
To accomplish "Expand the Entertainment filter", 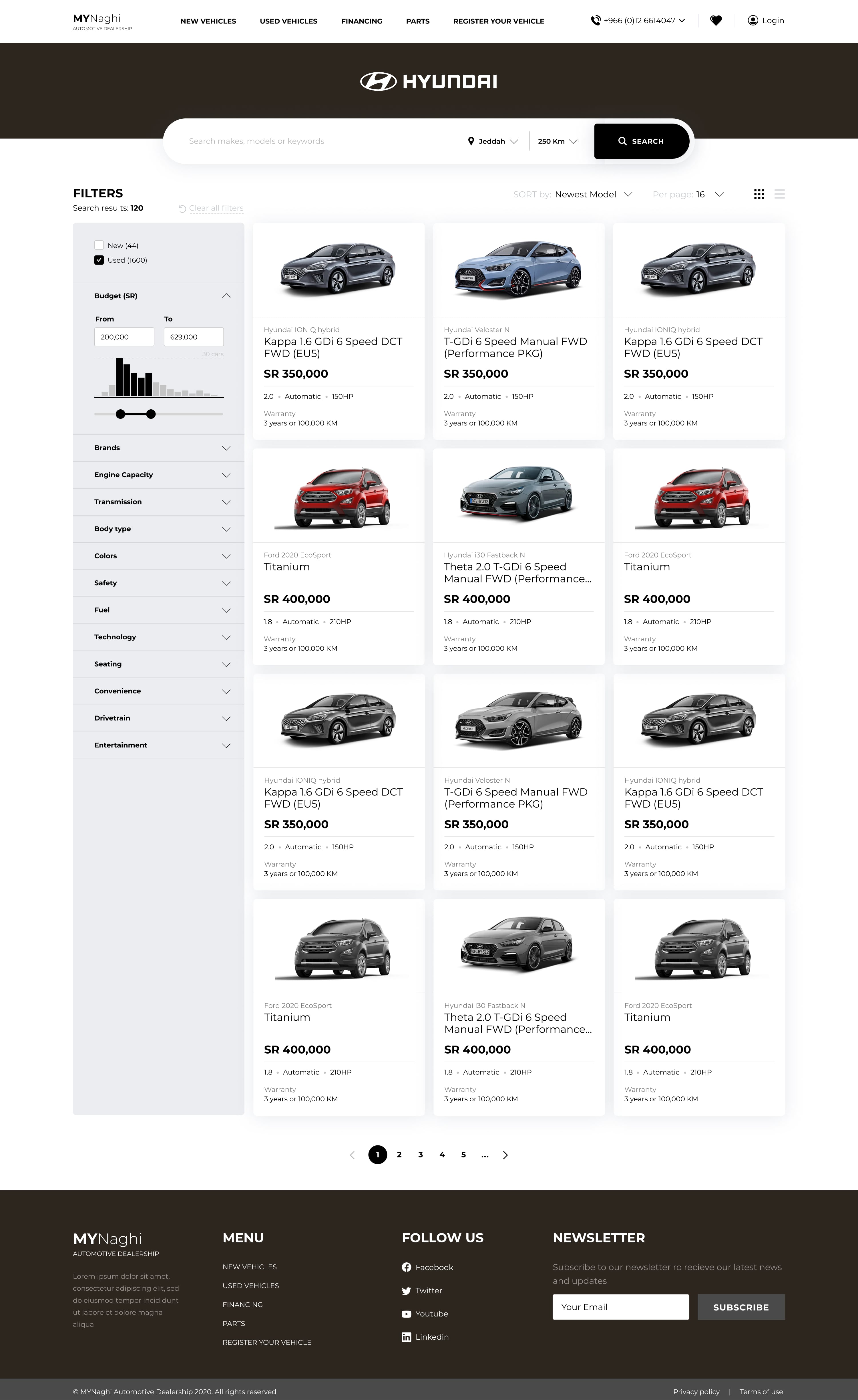I will 158,745.
